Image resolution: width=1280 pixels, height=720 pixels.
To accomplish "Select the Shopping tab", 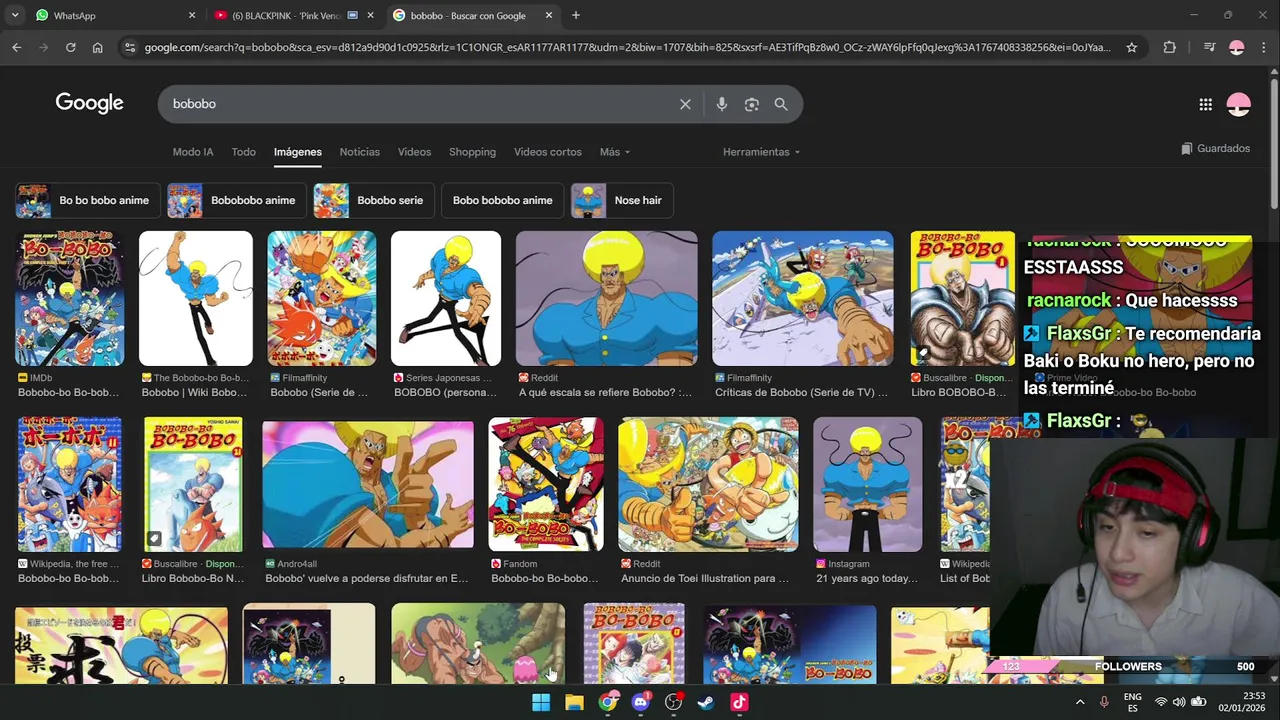I will (x=472, y=152).
